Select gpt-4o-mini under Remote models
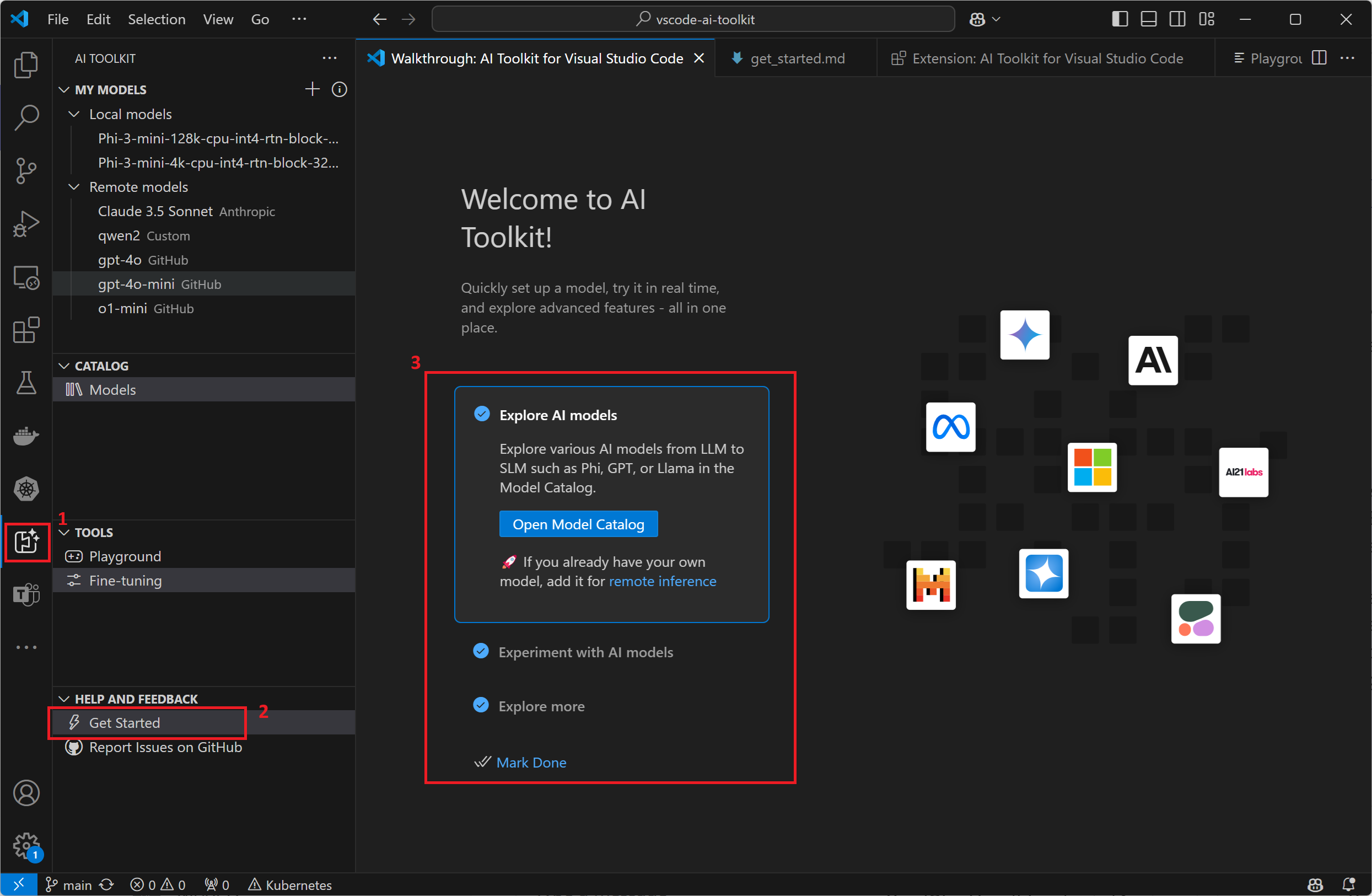The height and width of the screenshot is (896, 1372). point(136,283)
